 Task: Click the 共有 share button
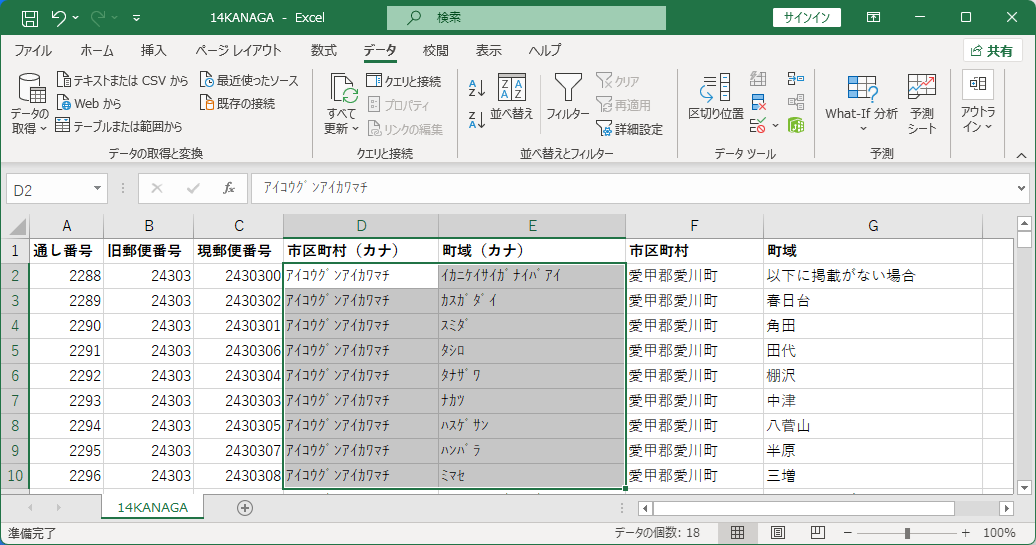[992, 51]
